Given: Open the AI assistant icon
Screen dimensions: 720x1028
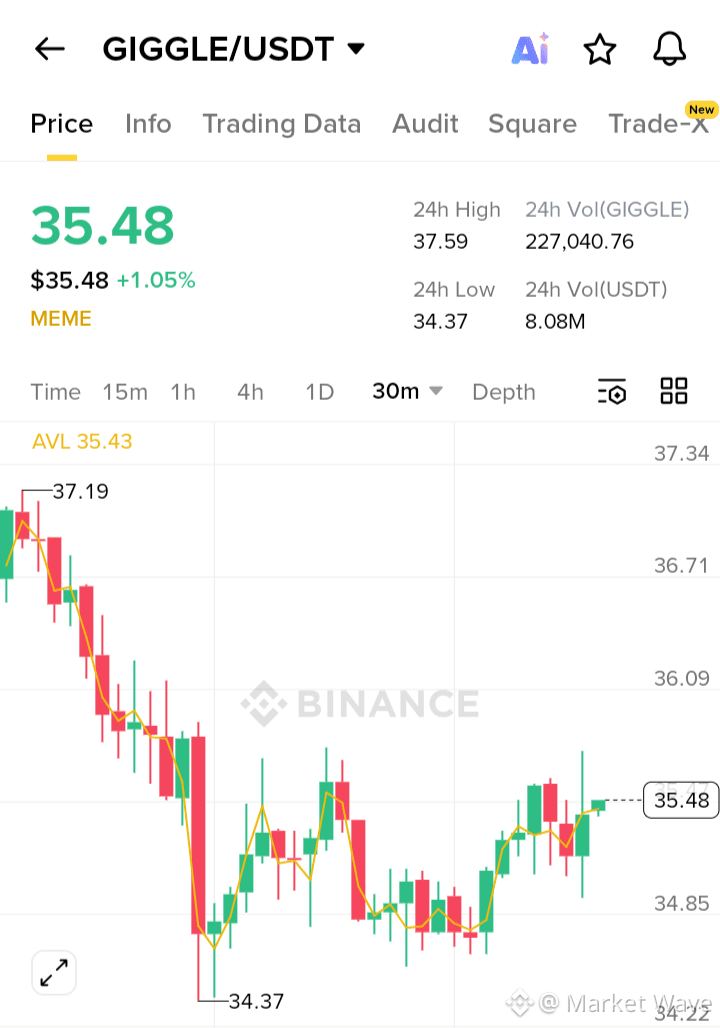Looking at the screenshot, I should coord(530,49).
